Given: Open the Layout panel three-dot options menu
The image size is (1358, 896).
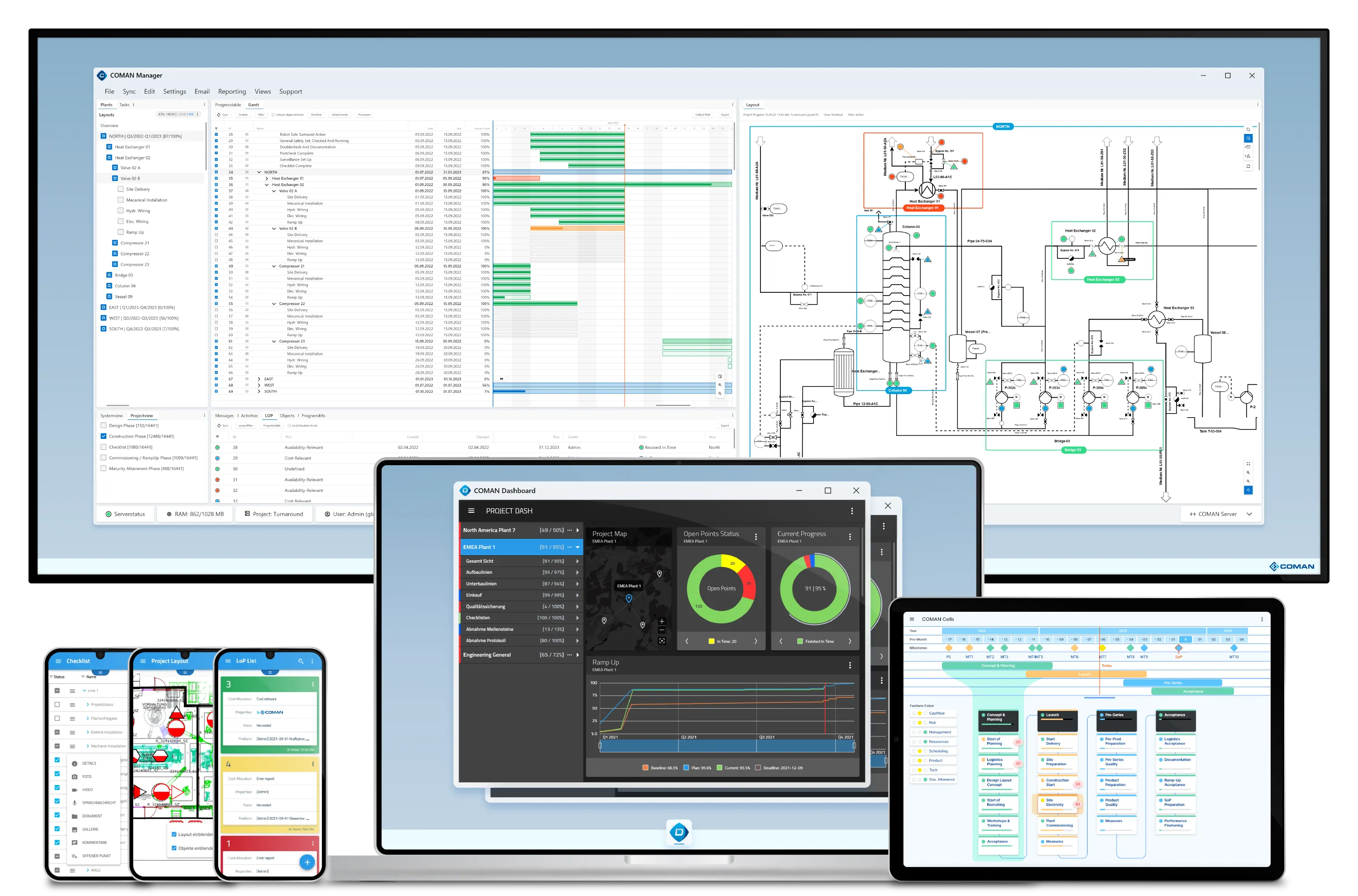Looking at the screenshot, I should pos(1258,105).
